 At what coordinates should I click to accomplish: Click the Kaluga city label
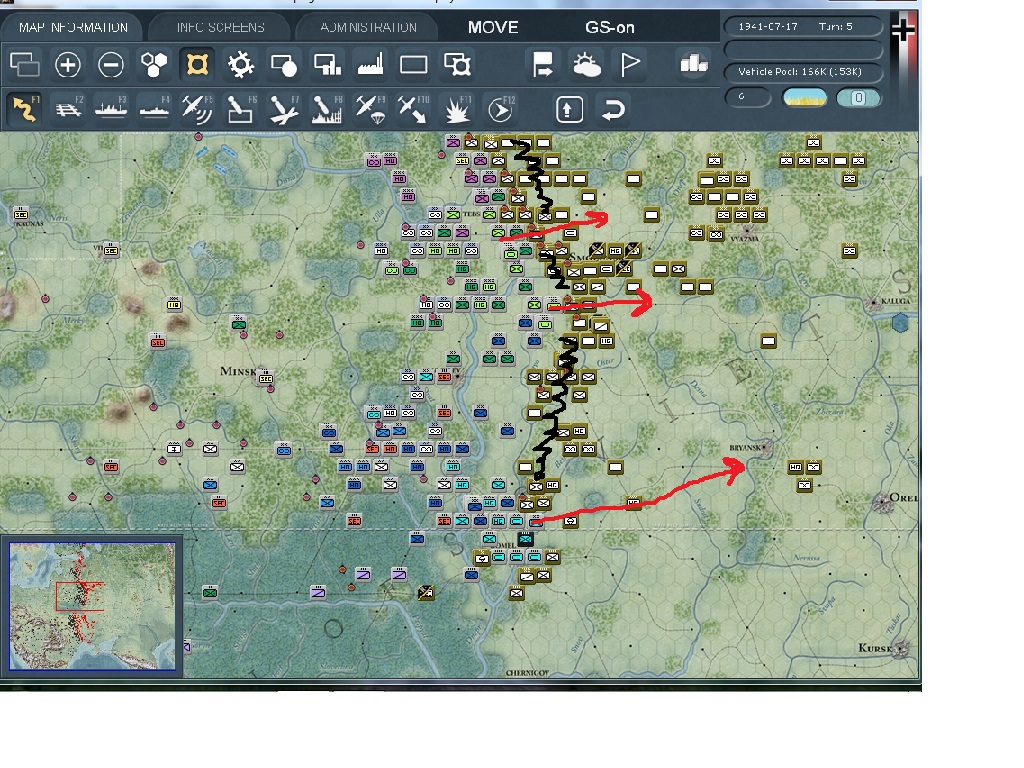tap(895, 301)
